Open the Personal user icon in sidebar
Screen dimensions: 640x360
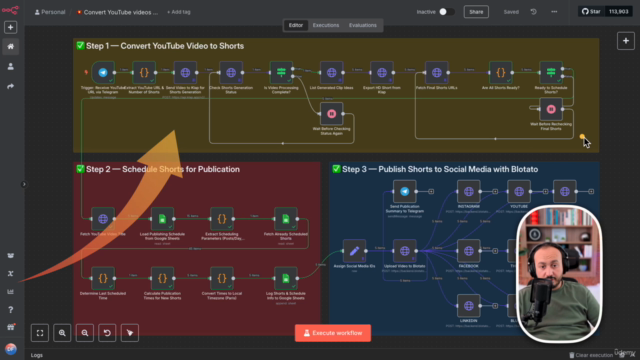point(11,66)
